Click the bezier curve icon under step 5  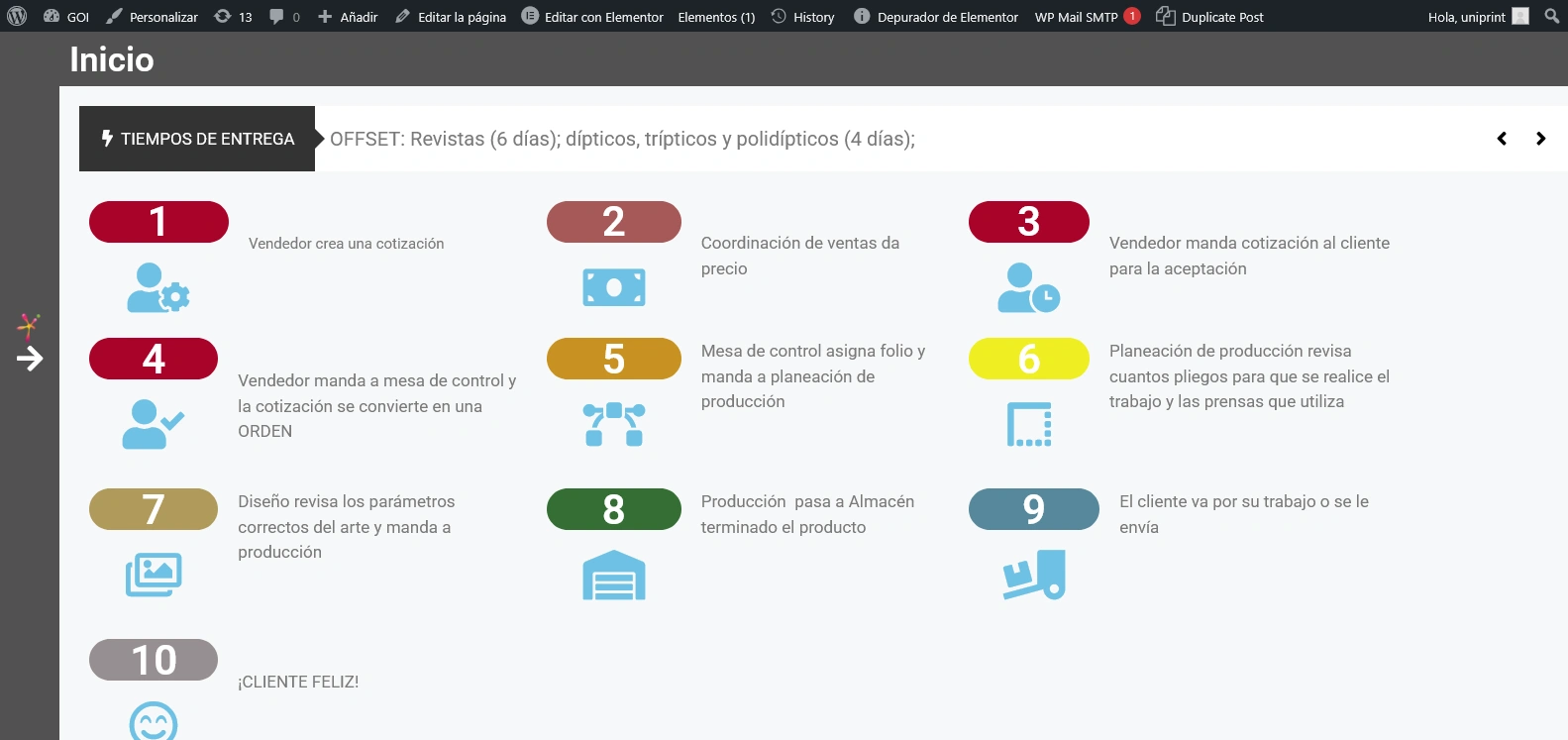click(x=613, y=424)
